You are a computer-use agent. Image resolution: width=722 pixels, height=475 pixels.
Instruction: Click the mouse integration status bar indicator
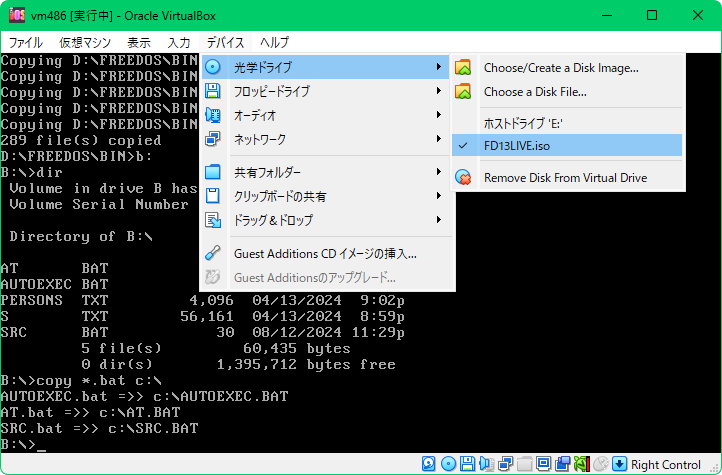click(600, 464)
